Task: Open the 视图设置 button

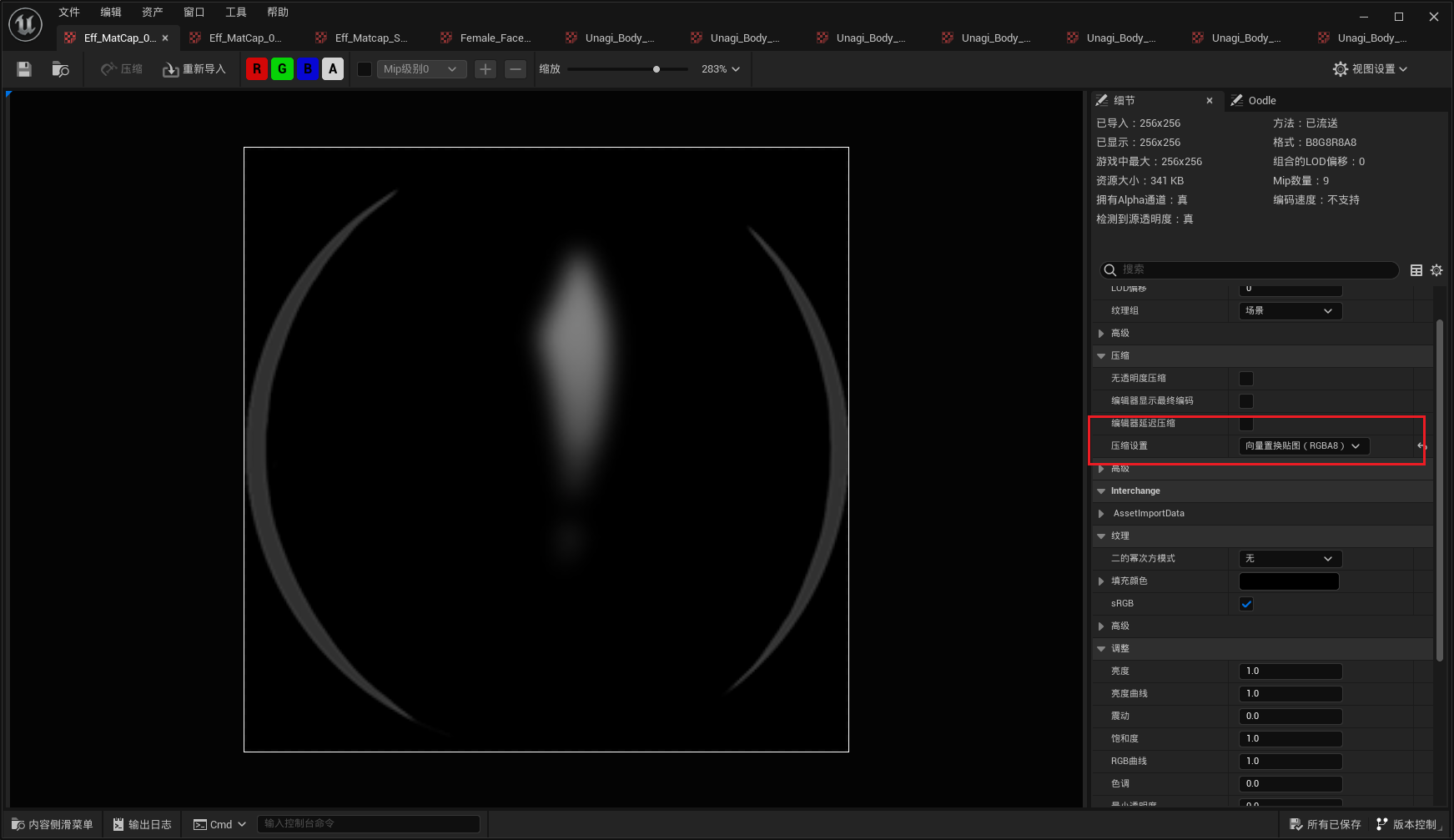Action: point(1370,69)
